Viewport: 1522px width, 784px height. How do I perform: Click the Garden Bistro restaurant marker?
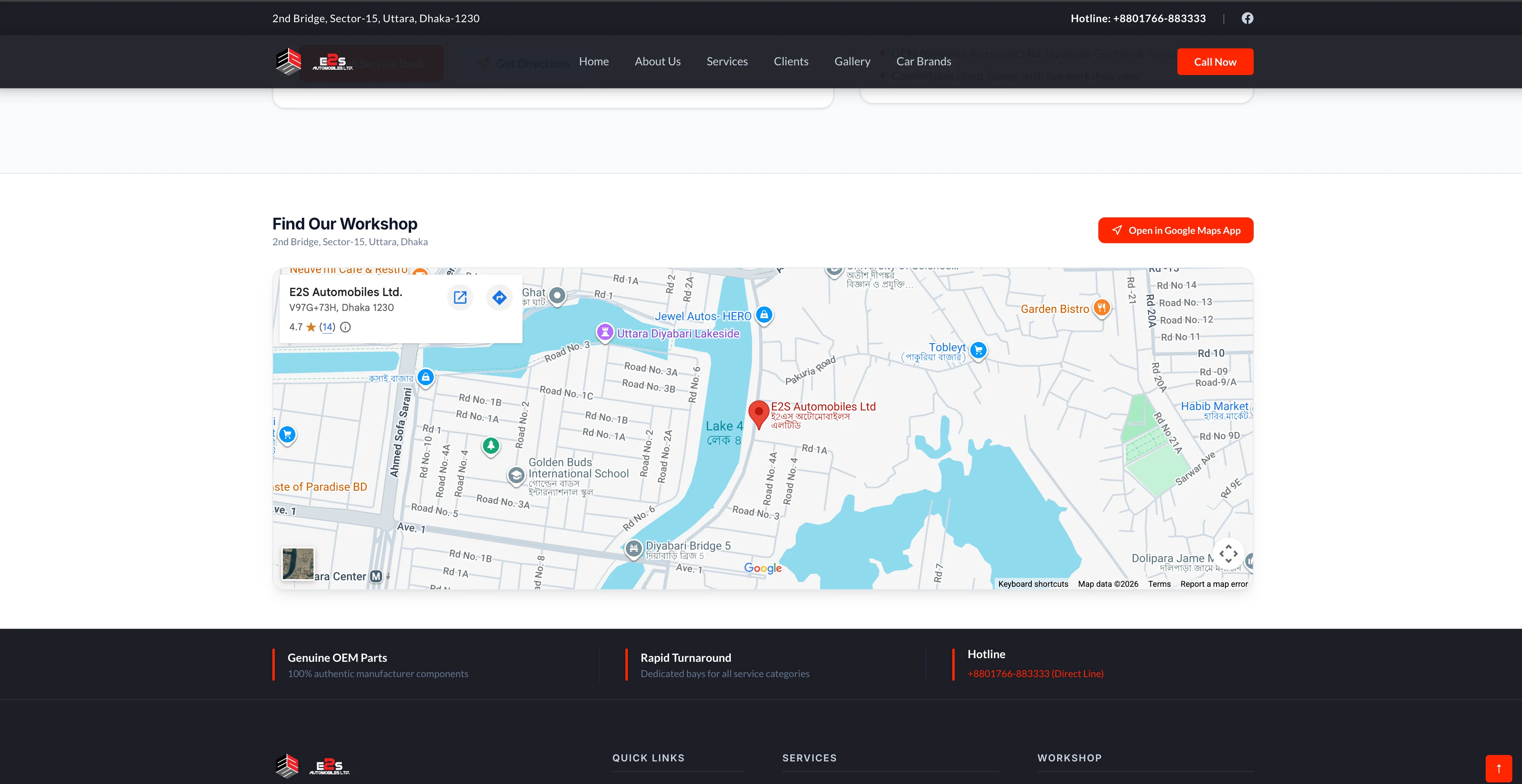pyautogui.click(x=1101, y=308)
